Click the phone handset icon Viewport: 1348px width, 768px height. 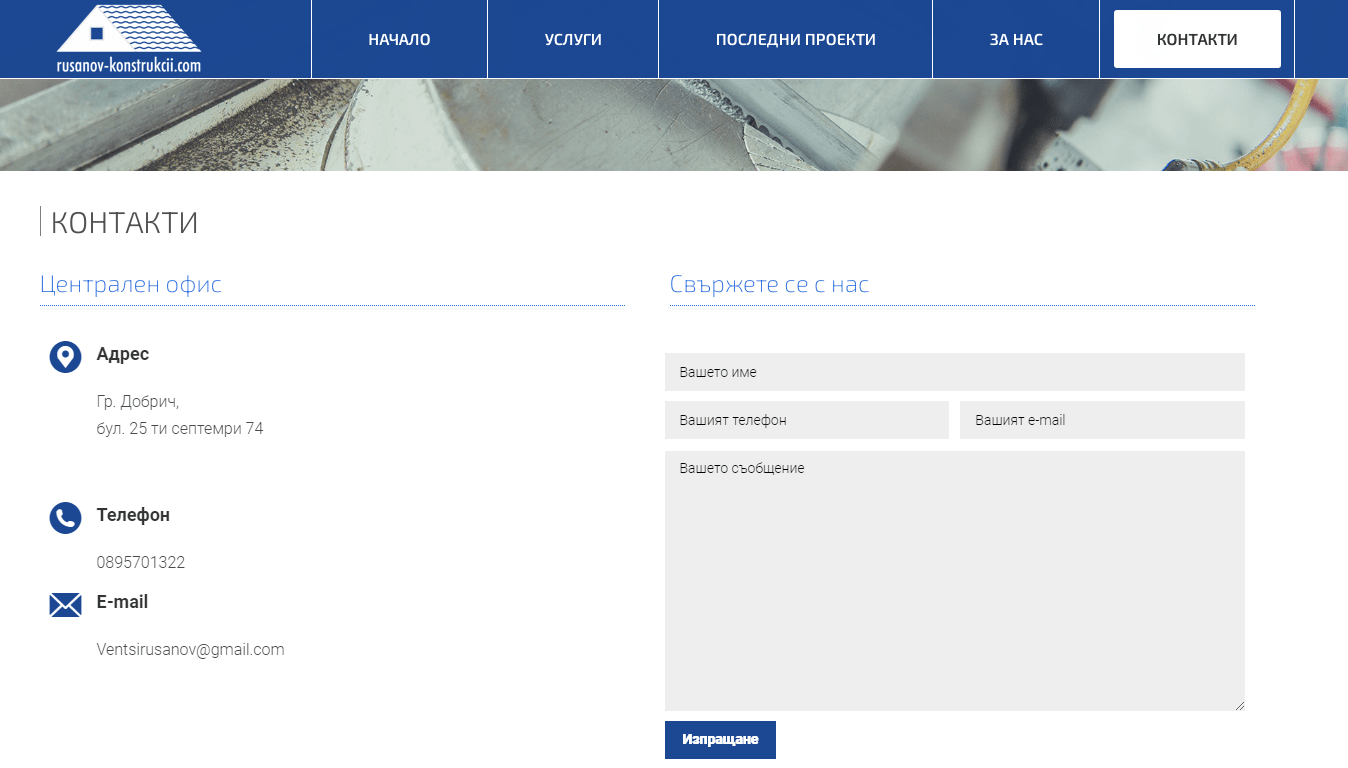(x=65, y=518)
